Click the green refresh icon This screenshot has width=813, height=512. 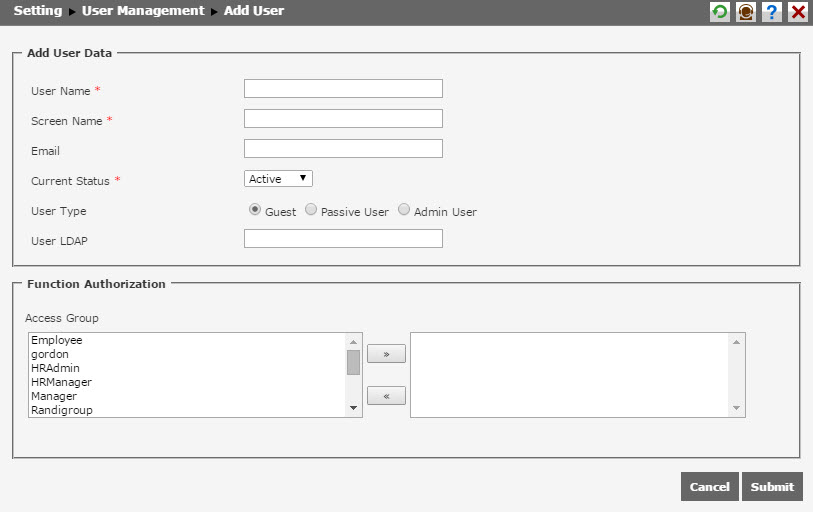(720, 11)
